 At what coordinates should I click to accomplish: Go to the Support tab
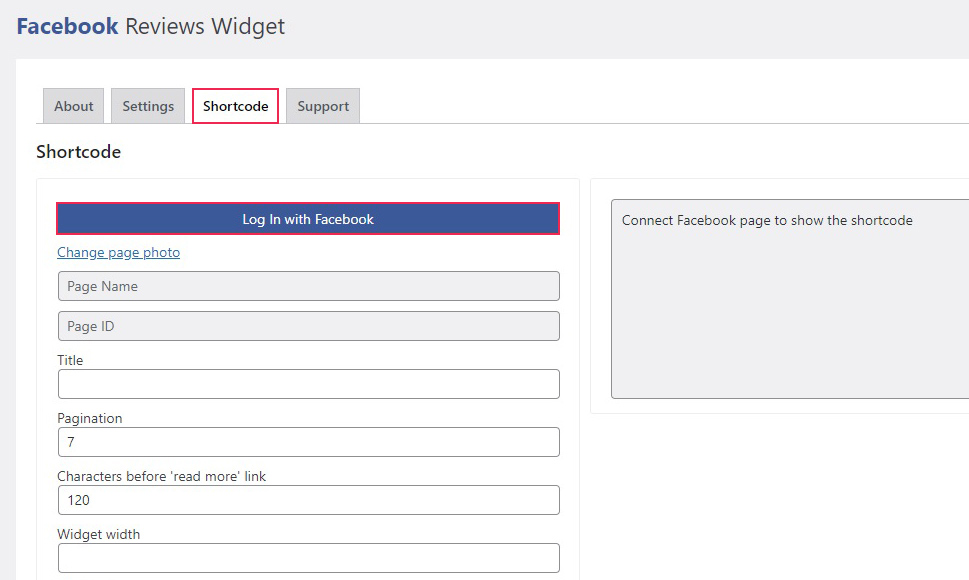[x=323, y=106]
